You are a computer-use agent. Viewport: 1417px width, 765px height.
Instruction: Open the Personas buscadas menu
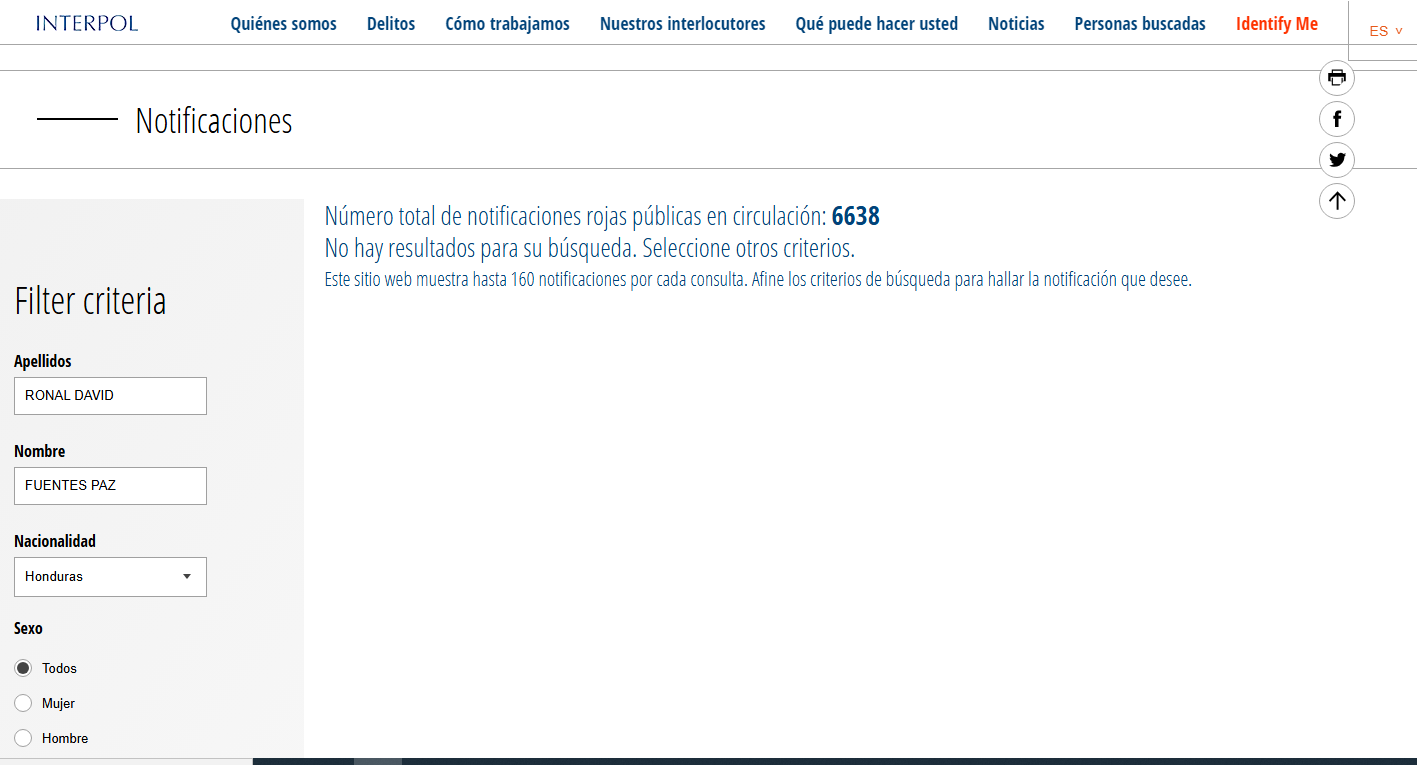(1140, 24)
